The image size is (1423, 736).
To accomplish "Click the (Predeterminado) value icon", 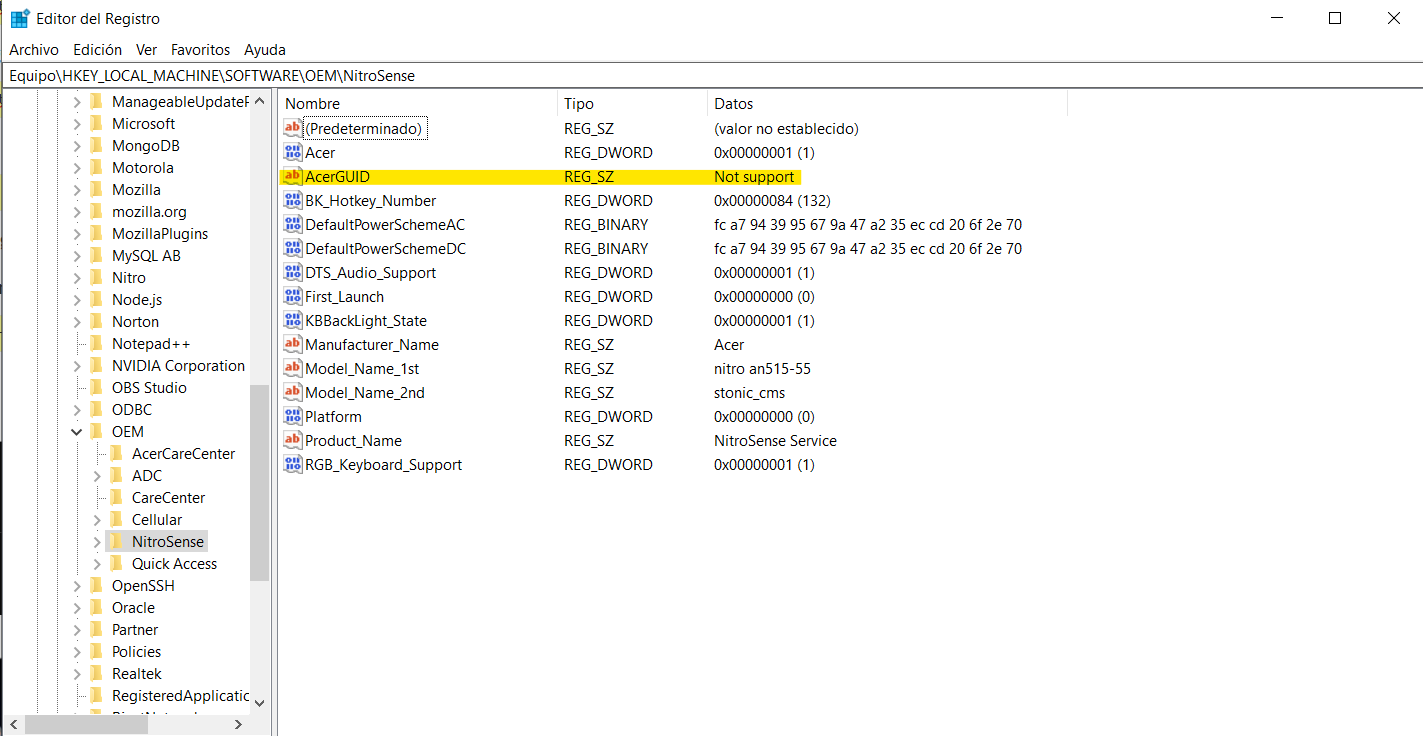I will 293,128.
